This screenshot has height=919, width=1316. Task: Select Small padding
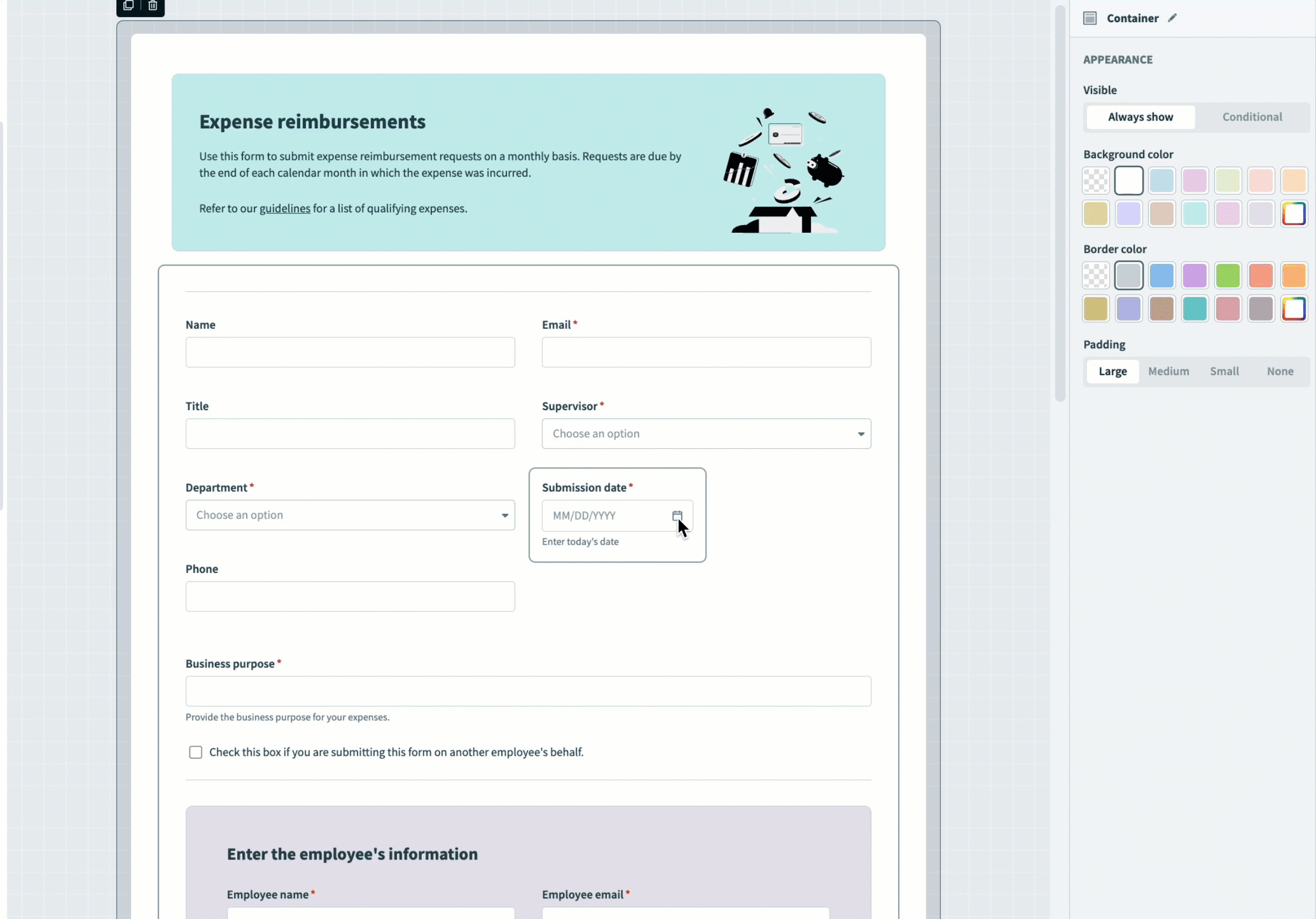(x=1224, y=371)
